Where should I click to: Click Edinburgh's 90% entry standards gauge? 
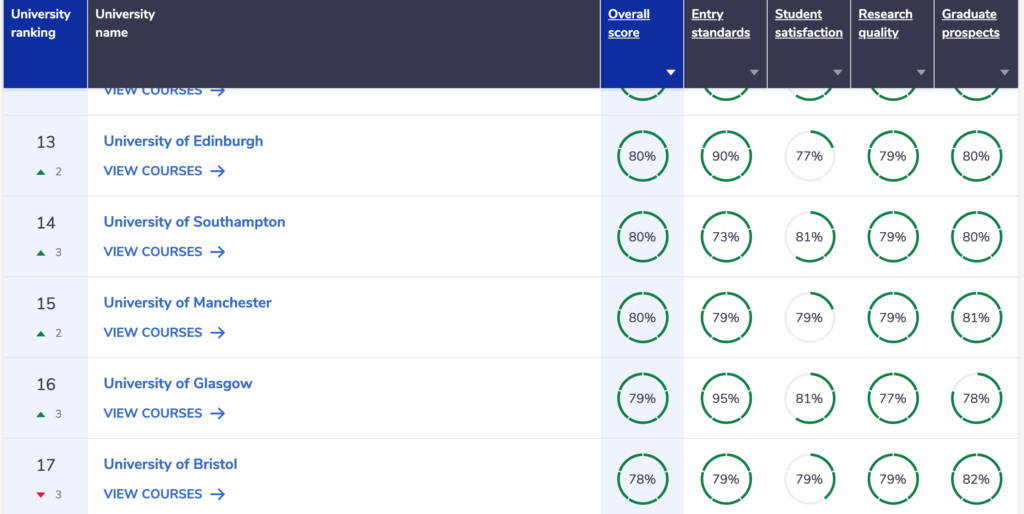point(726,156)
